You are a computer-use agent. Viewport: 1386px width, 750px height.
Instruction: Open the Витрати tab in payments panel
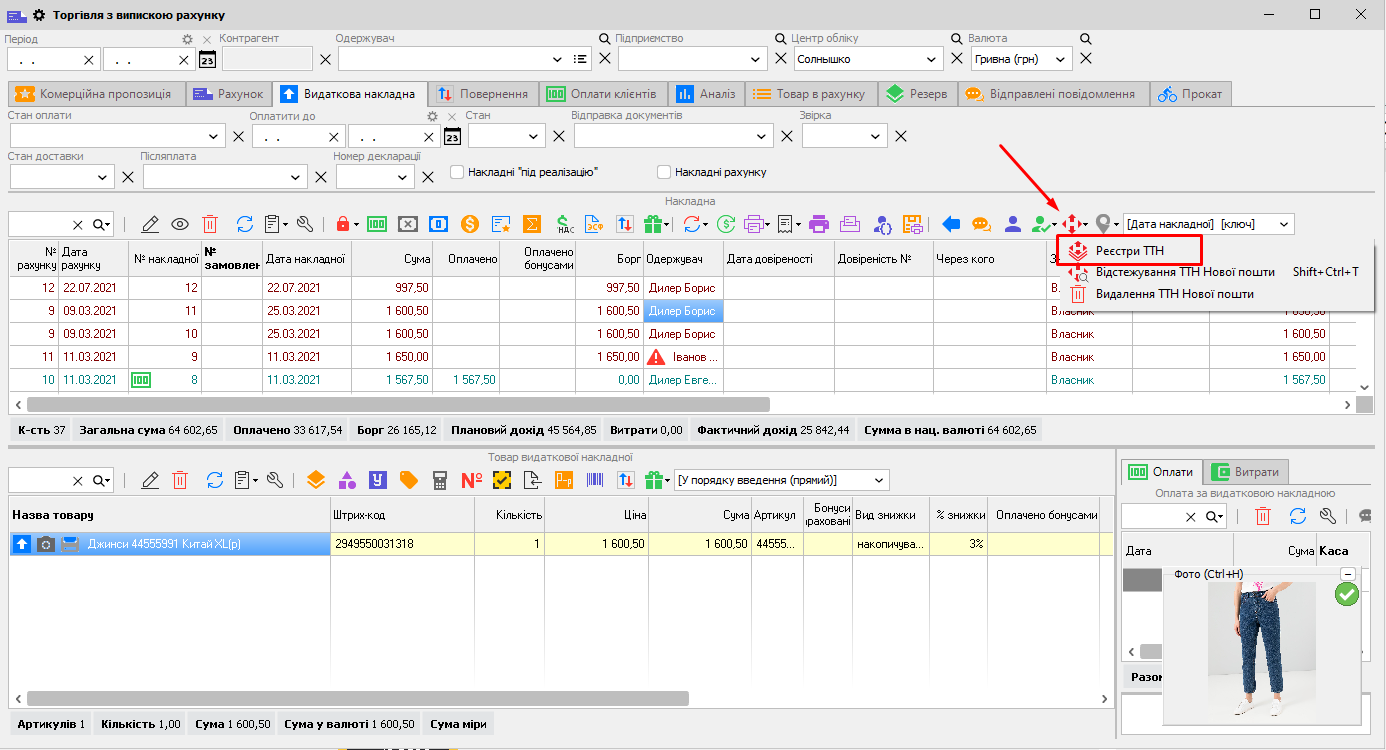click(x=1246, y=472)
